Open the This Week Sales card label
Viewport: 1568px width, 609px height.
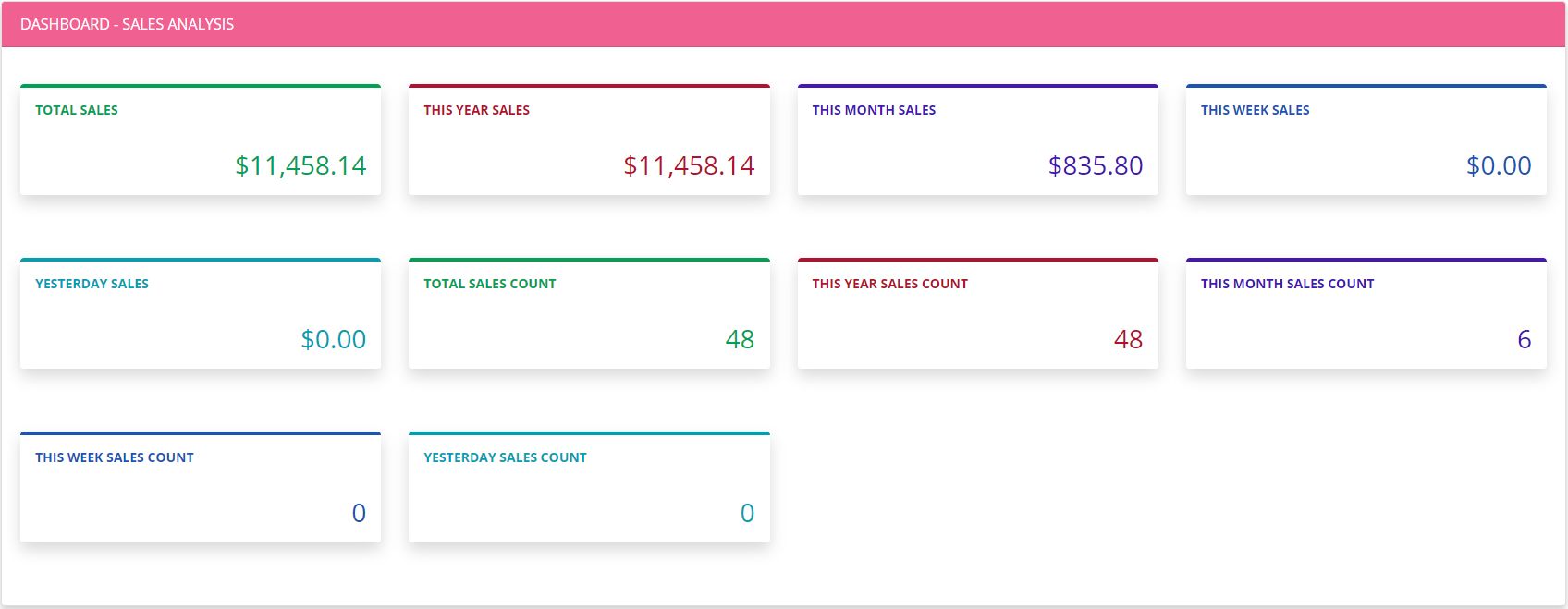[x=1255, y=110]
